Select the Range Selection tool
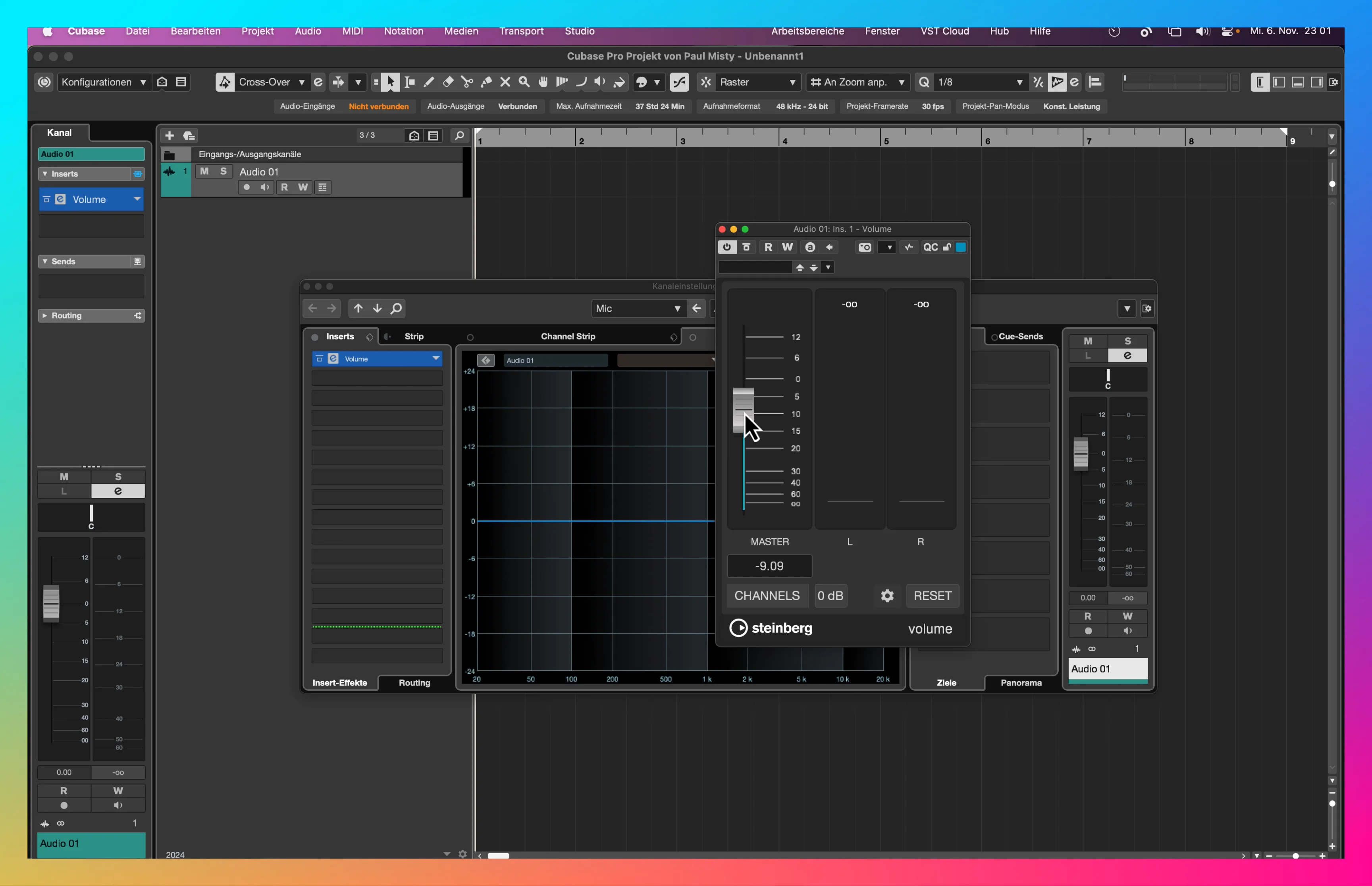This screenshot has width=1372, height=886. [410, 82]
